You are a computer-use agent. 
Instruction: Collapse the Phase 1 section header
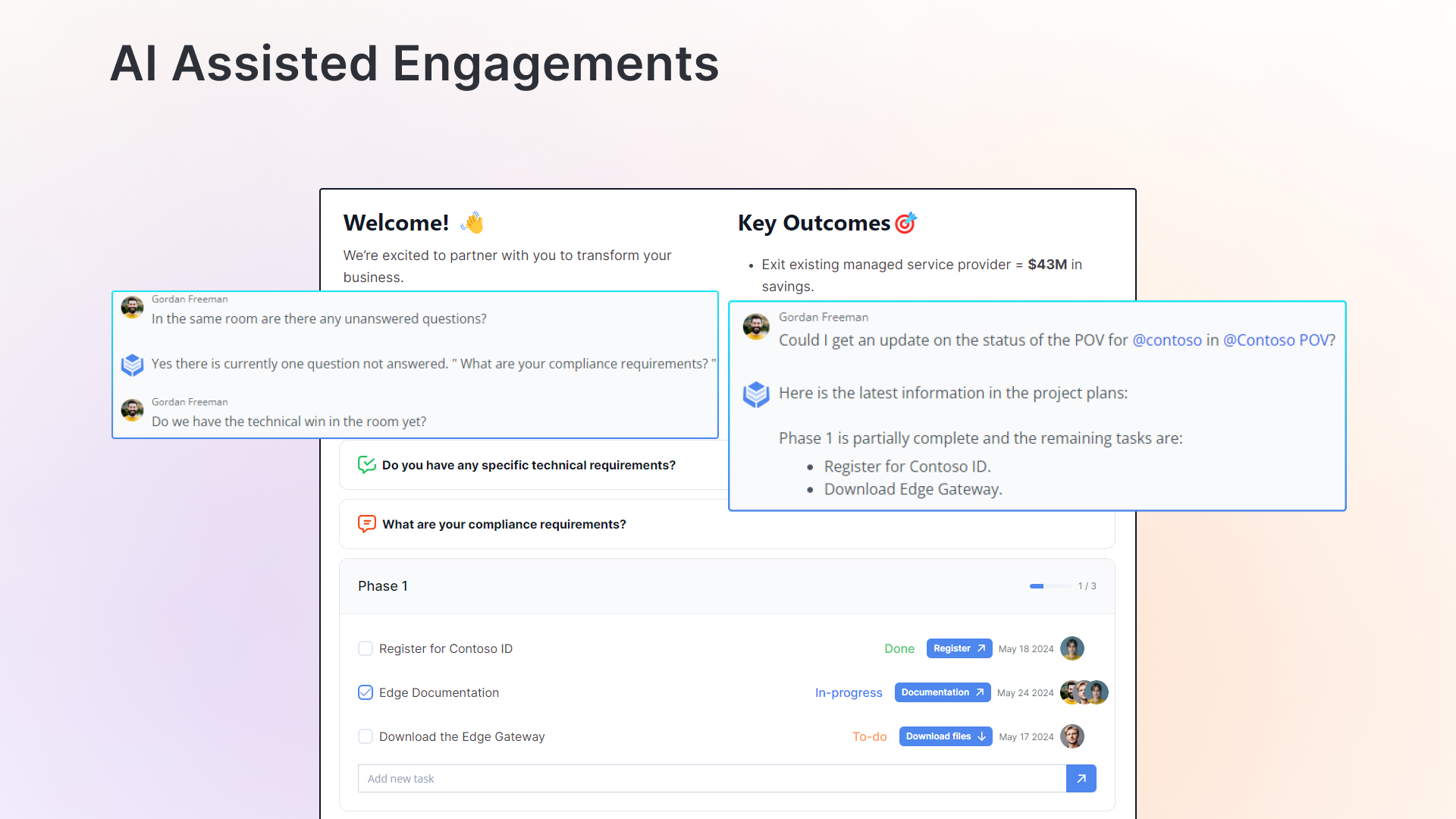tap(382, 586)
